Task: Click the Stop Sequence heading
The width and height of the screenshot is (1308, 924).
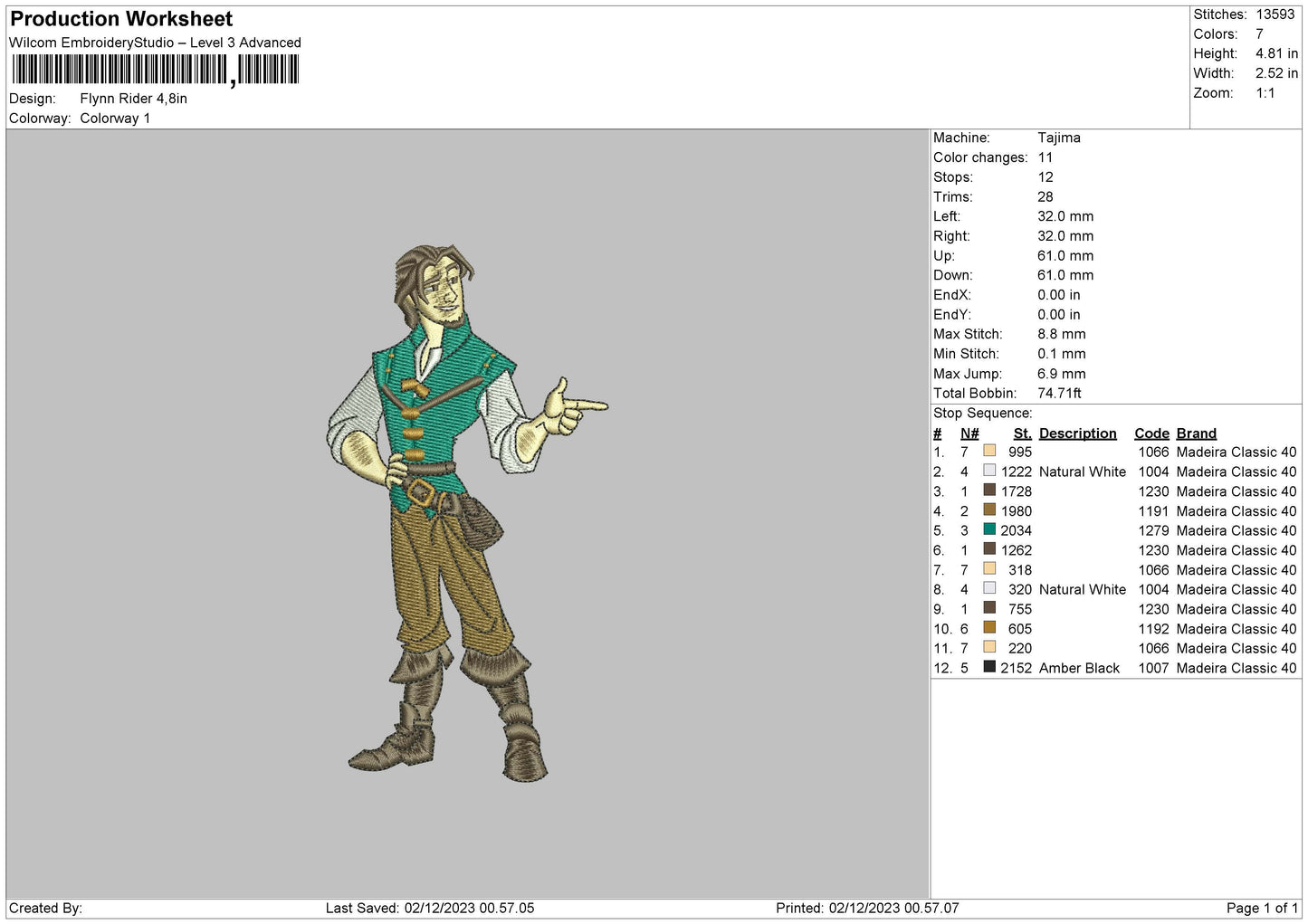Action: click(x=982, y=413)
